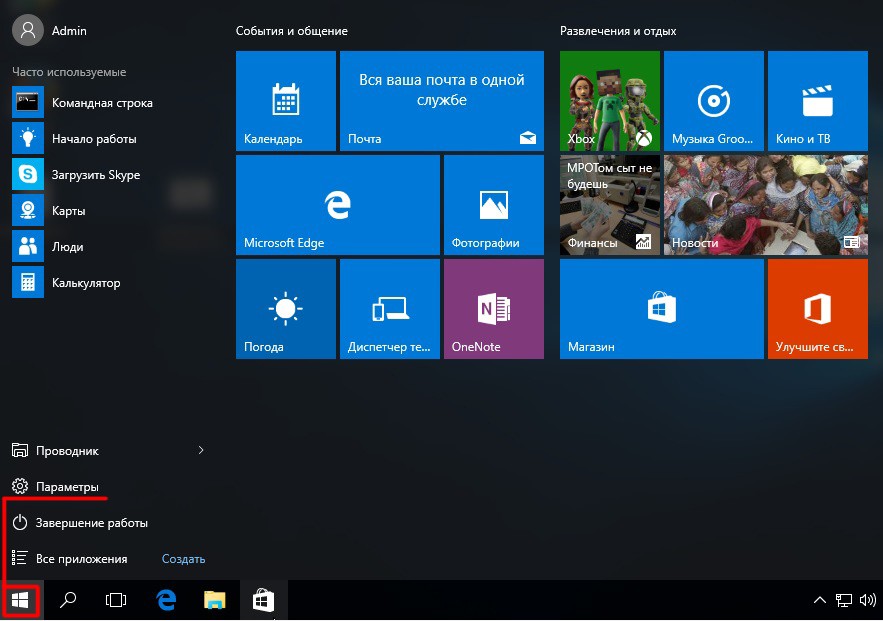Click the network tray icon
The image size is (883, 621).
pos(844,601)
